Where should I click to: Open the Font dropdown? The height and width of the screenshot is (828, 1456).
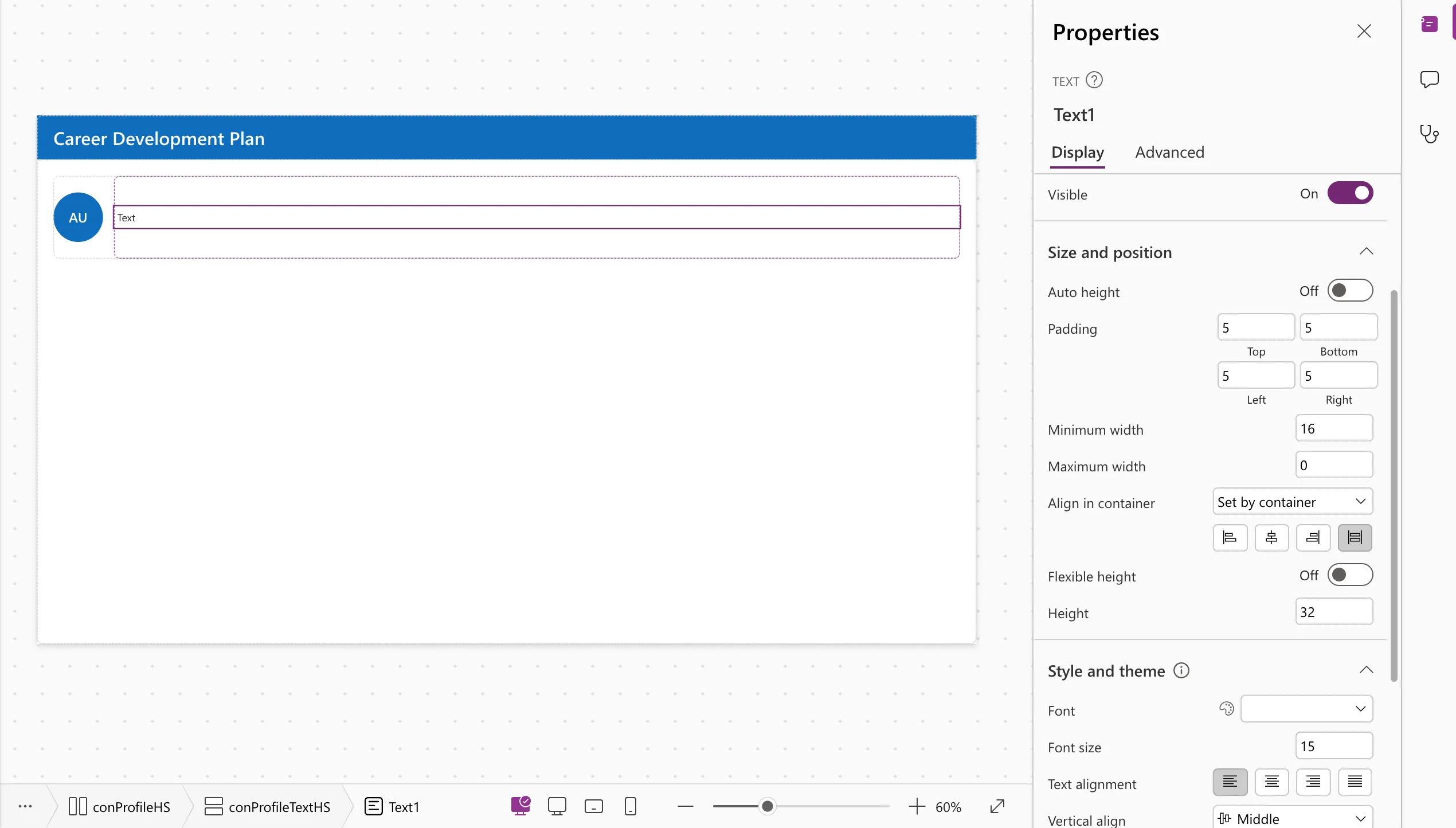point(1306,709)
